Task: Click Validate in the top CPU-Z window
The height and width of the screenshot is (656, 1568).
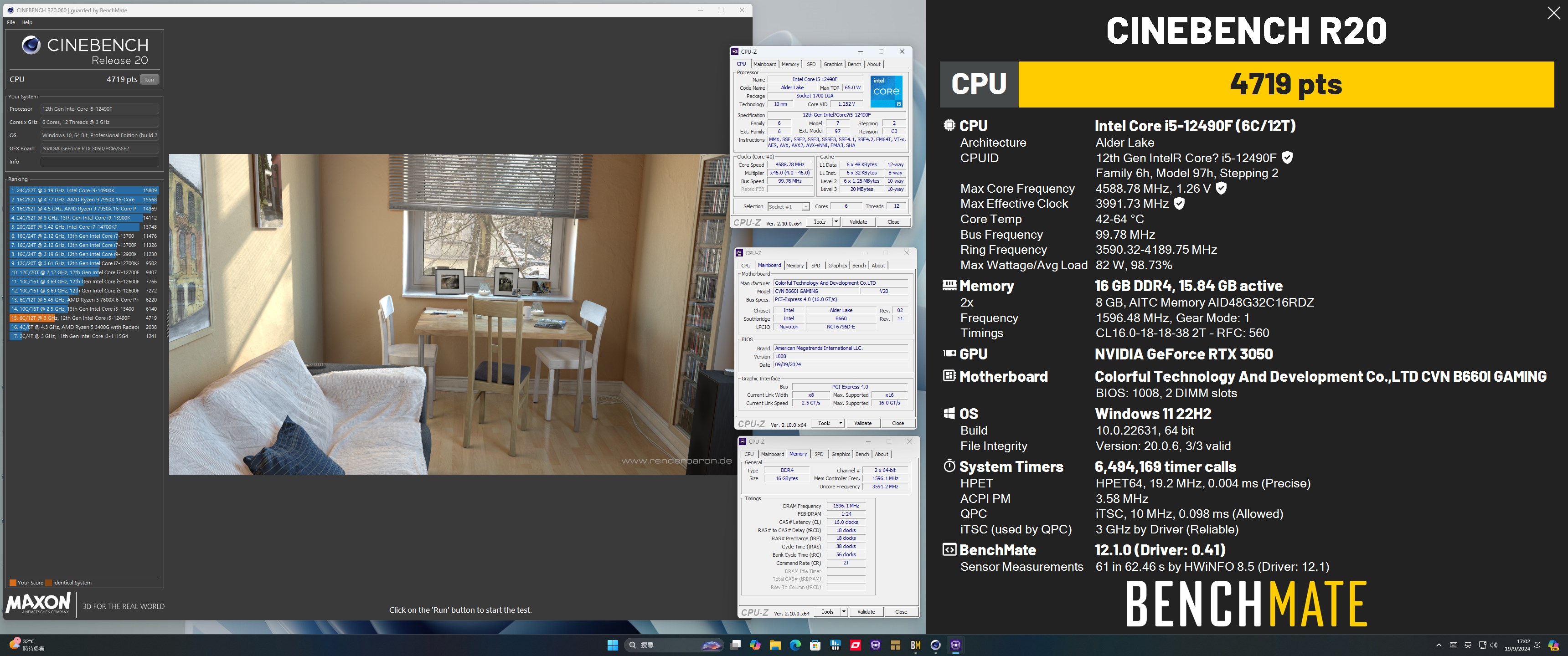Action: (x=858, y=221)
